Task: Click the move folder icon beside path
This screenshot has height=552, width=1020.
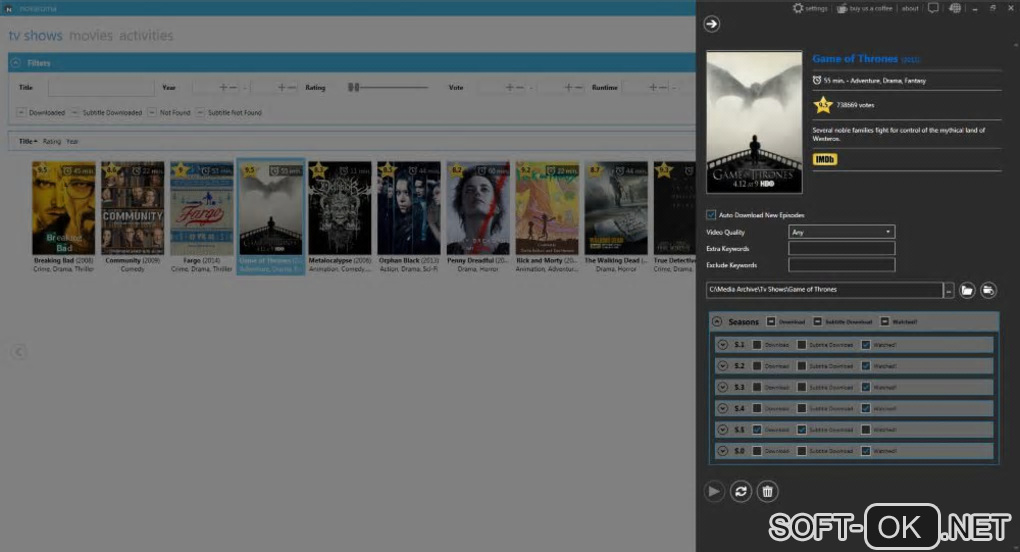Action: tap(988, 290)
